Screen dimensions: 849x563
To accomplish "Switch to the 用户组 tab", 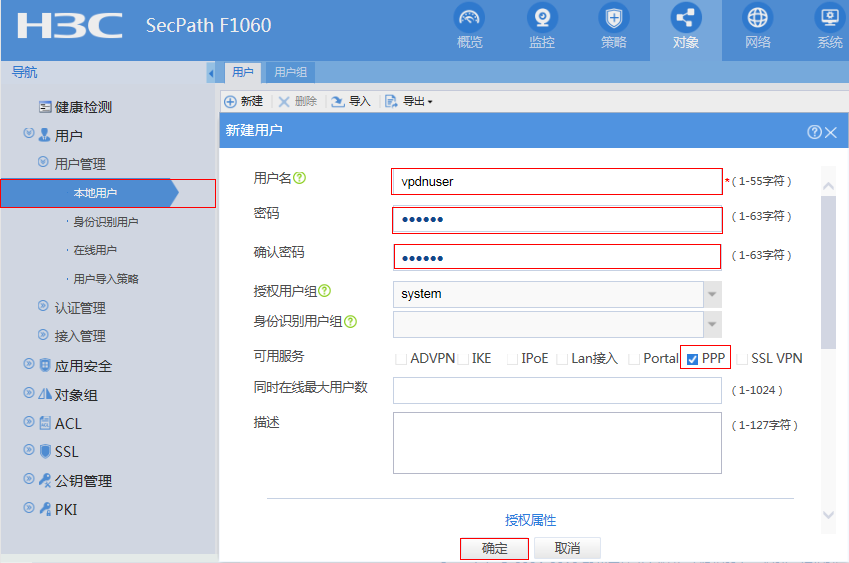I will tap(291, 73).
